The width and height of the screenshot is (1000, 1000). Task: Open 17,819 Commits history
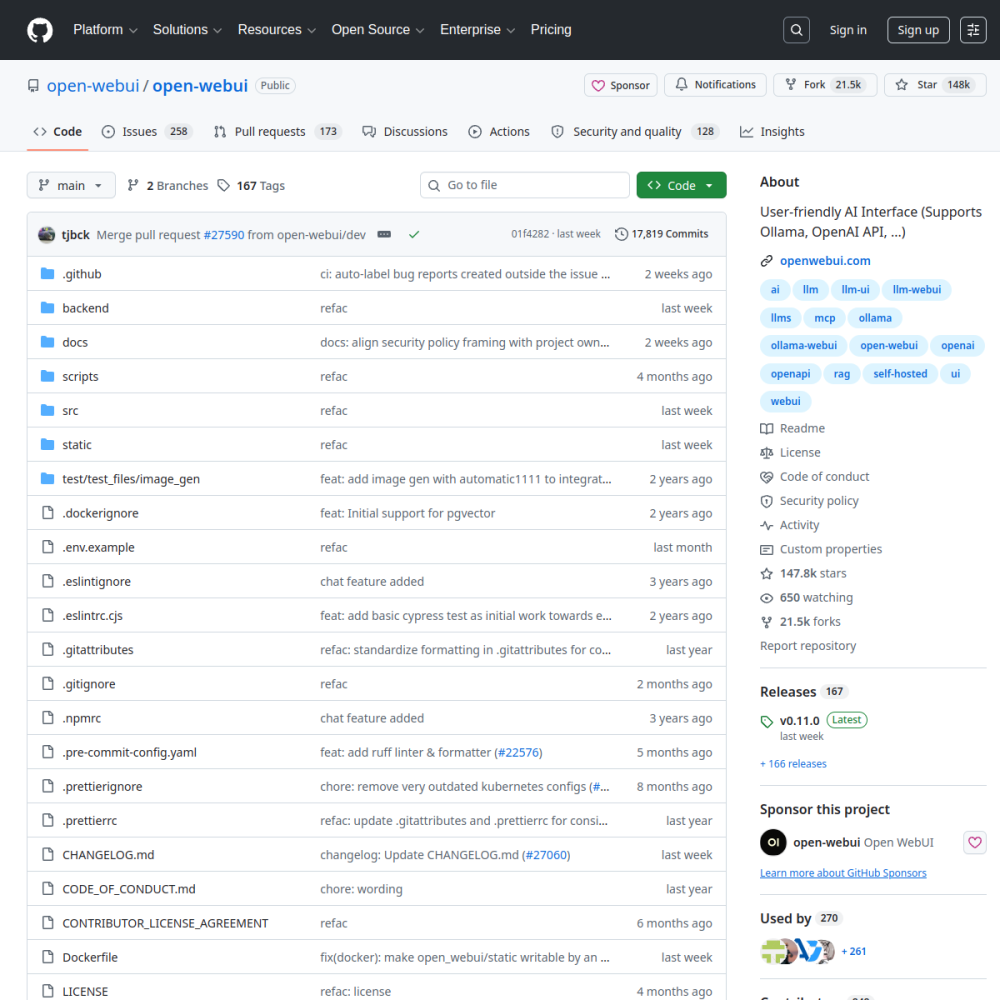661,234
